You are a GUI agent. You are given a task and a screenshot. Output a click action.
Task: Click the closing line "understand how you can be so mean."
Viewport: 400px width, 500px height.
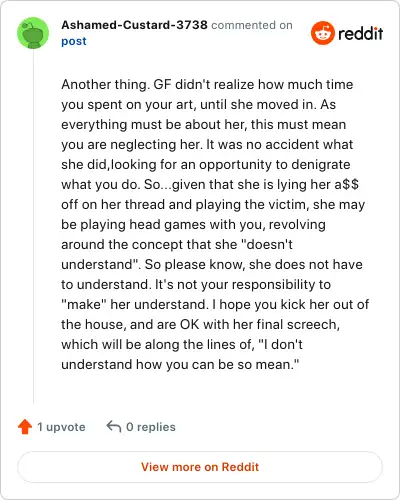(x=180, y=365)
